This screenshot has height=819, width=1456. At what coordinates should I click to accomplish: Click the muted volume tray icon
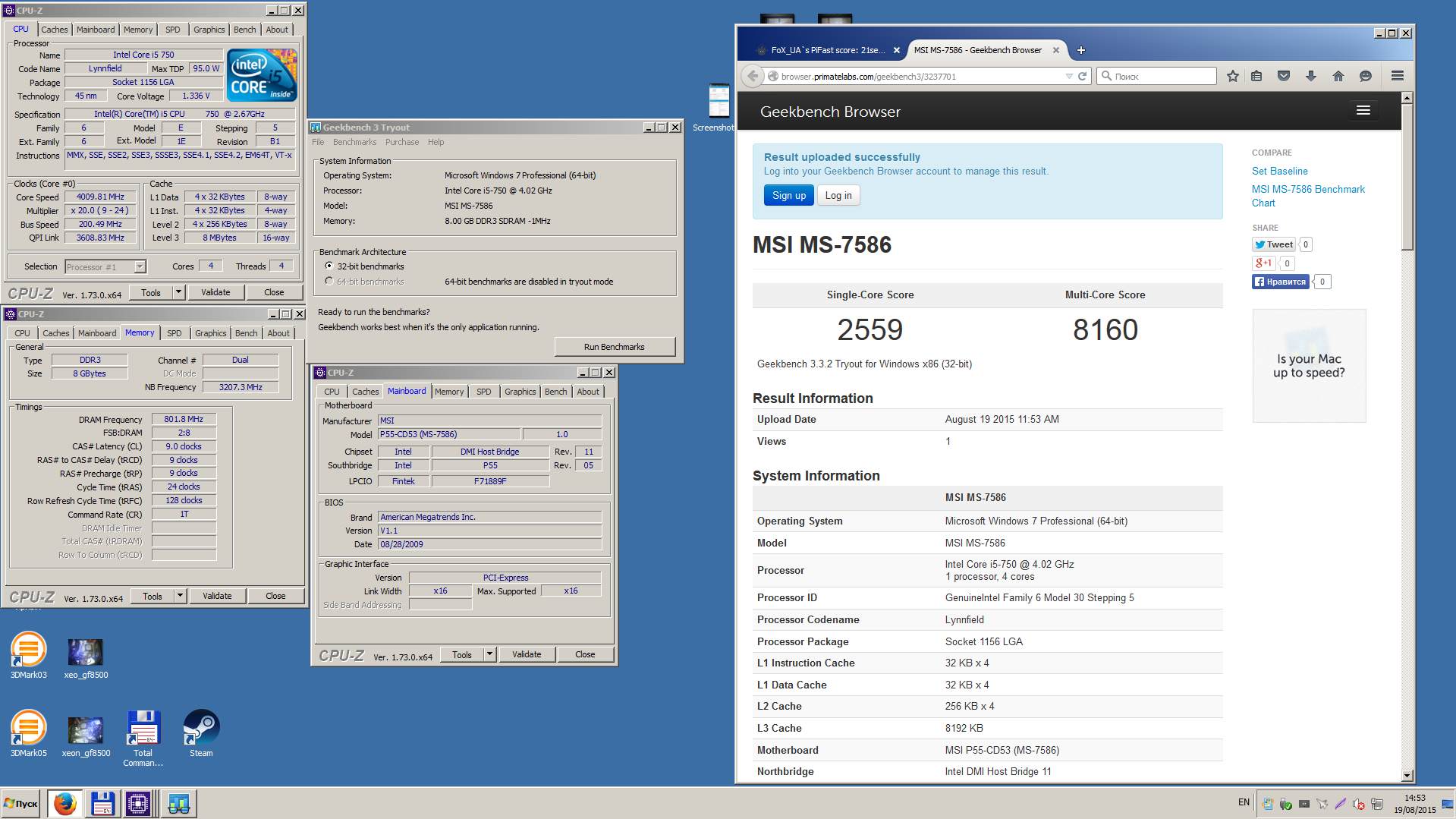pyautogui.click(x=1358, y=804)
